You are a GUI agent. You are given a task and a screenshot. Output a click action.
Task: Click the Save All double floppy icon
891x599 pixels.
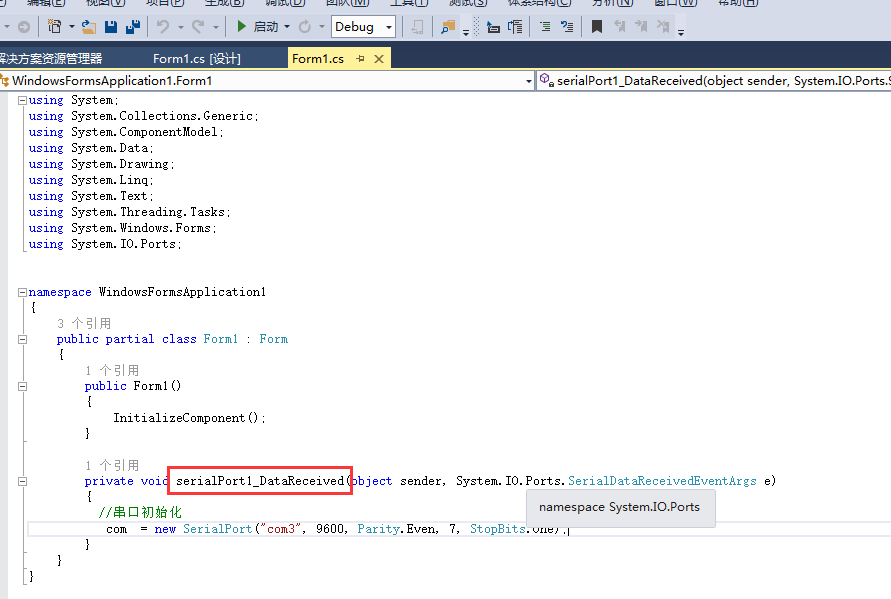coord(133,26)
